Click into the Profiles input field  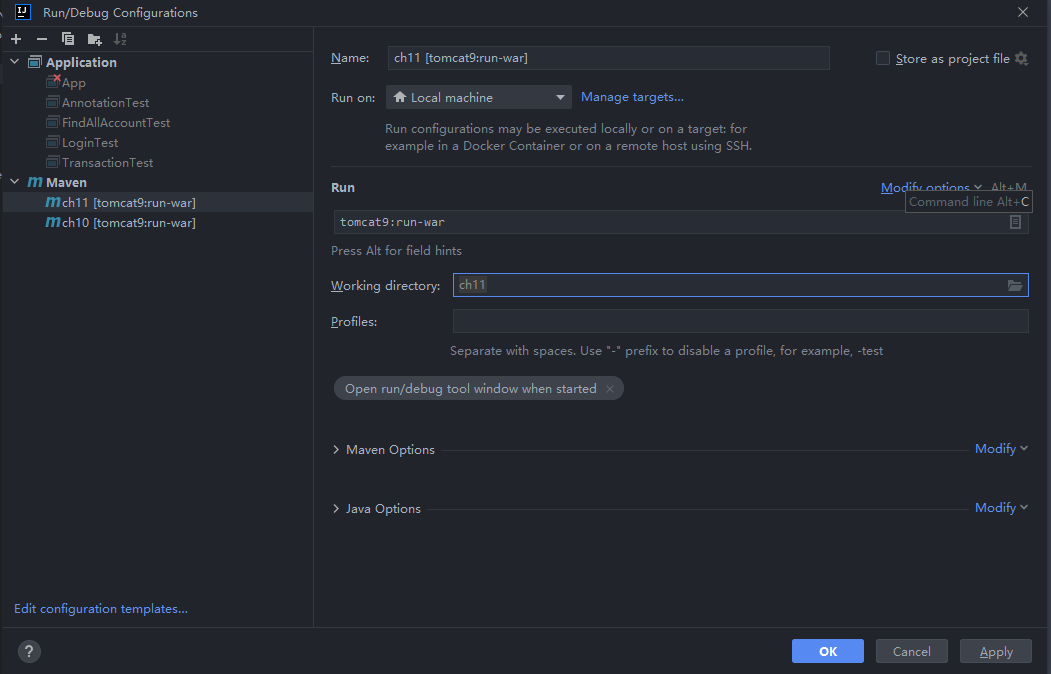click(x=740, y=321)
